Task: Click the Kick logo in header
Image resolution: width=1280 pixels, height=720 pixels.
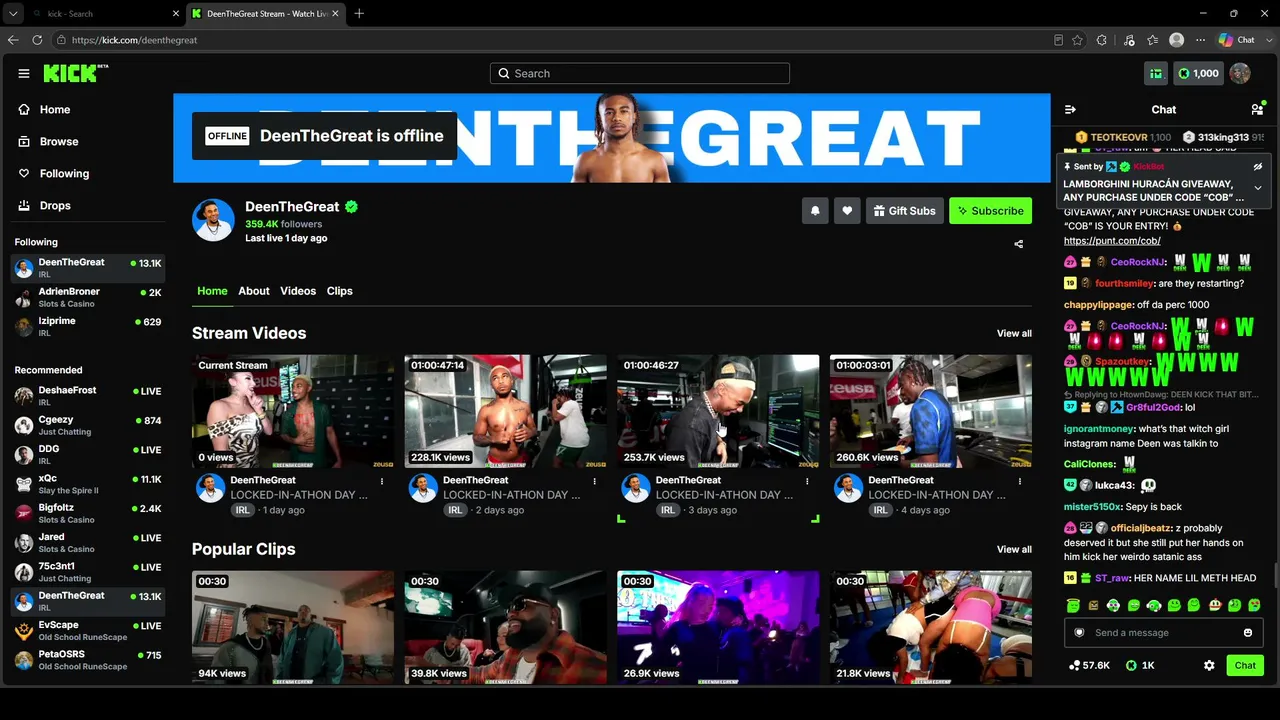Action: [76, 73]
